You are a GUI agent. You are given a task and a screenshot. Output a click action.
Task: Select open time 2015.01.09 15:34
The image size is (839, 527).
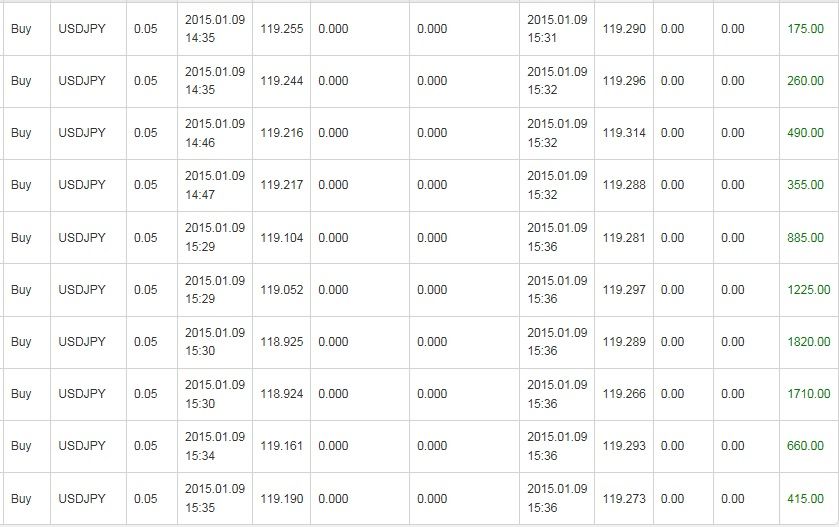[x=215, y=446]
